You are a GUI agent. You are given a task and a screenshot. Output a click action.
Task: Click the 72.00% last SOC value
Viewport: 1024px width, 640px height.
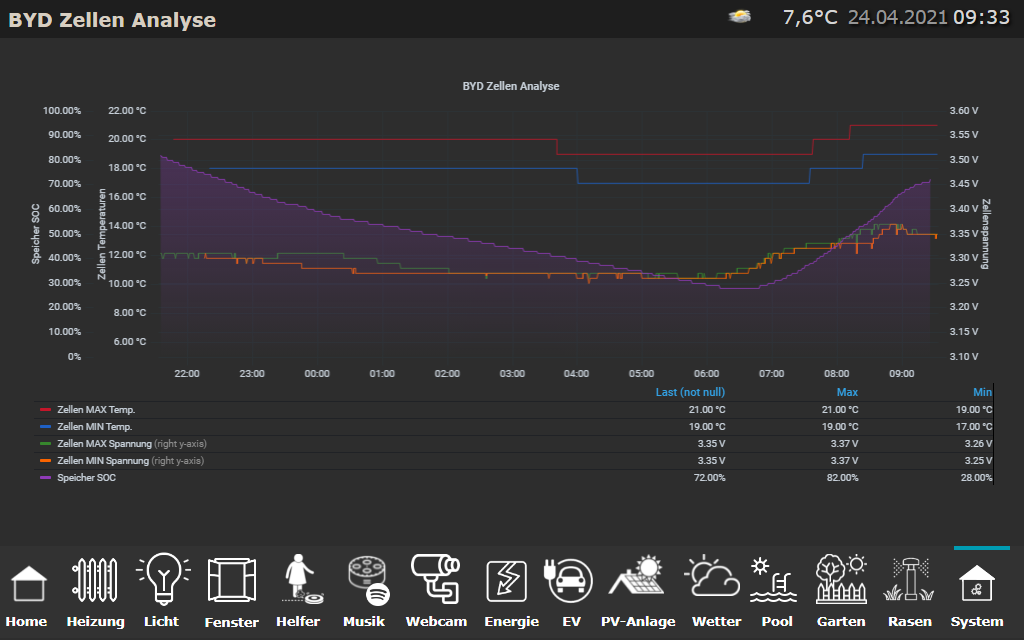pos(709,477)
